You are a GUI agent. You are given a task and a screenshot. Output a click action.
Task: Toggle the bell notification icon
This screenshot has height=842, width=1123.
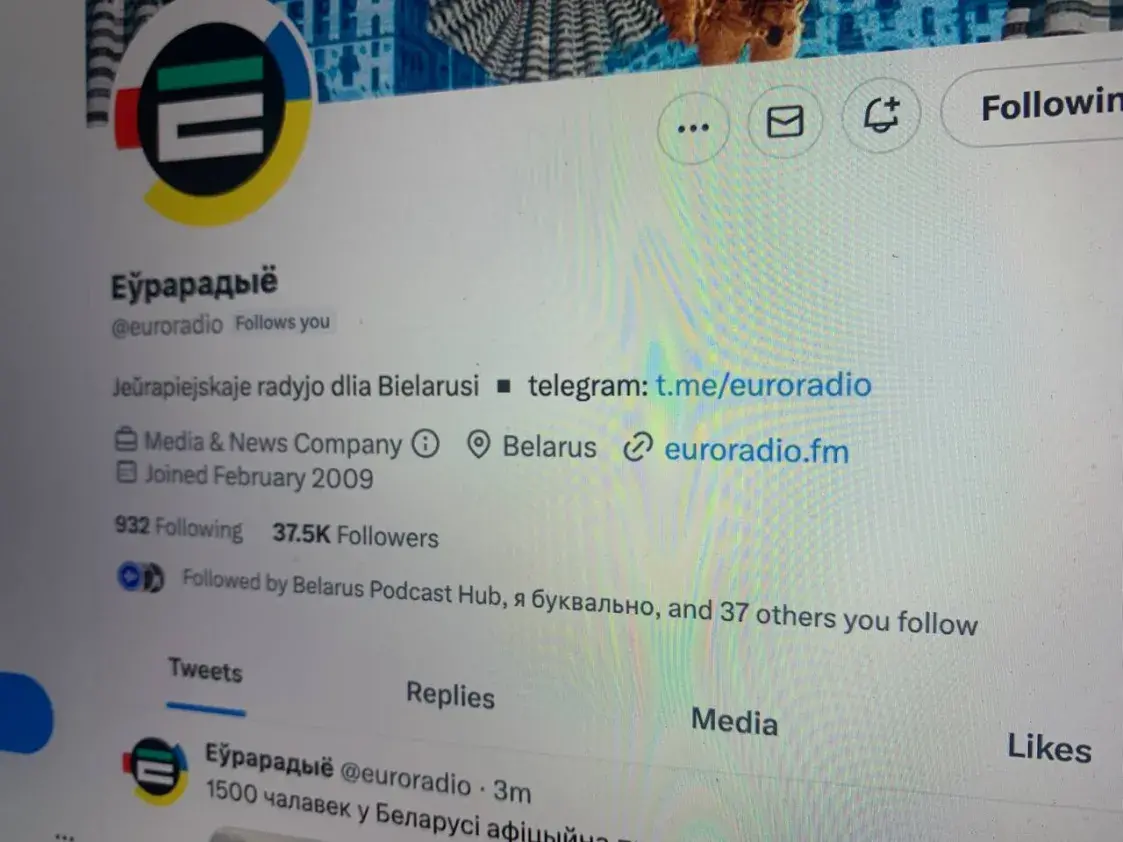881,115
